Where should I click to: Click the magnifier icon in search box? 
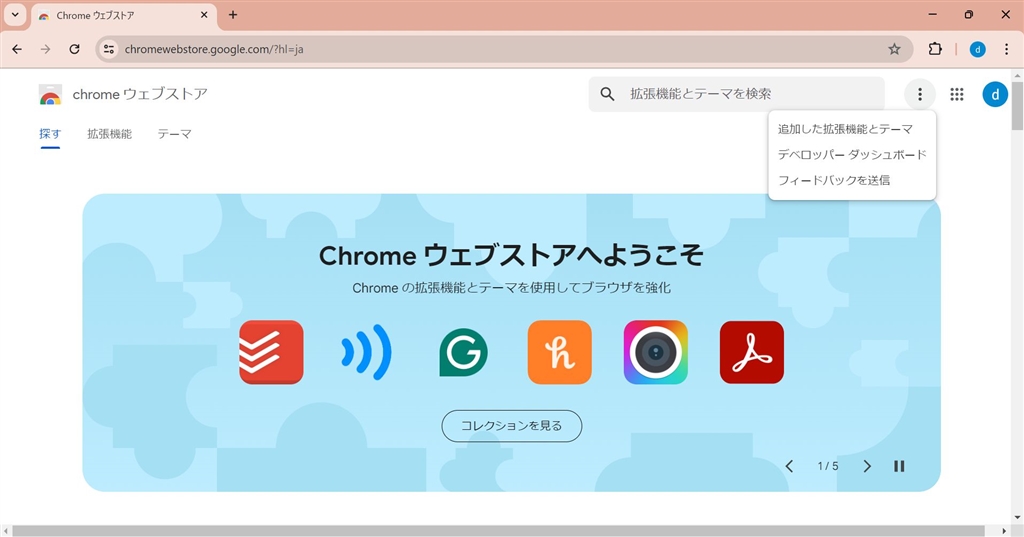pos(607,94)
